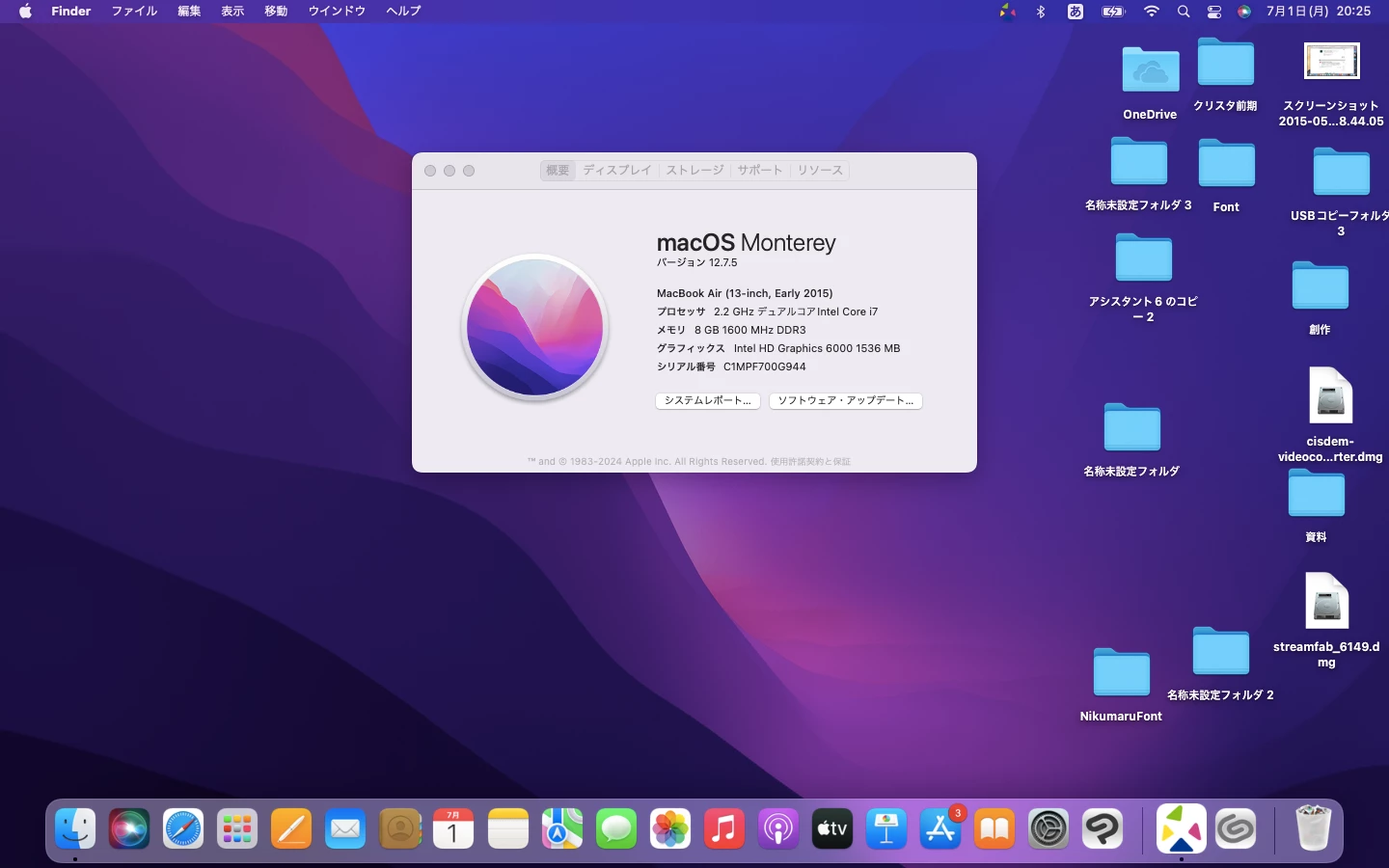Open the ファイル menu
The height and width of the screenshot is (868, 1389).
pyautogui.click(x=134, y=11)
